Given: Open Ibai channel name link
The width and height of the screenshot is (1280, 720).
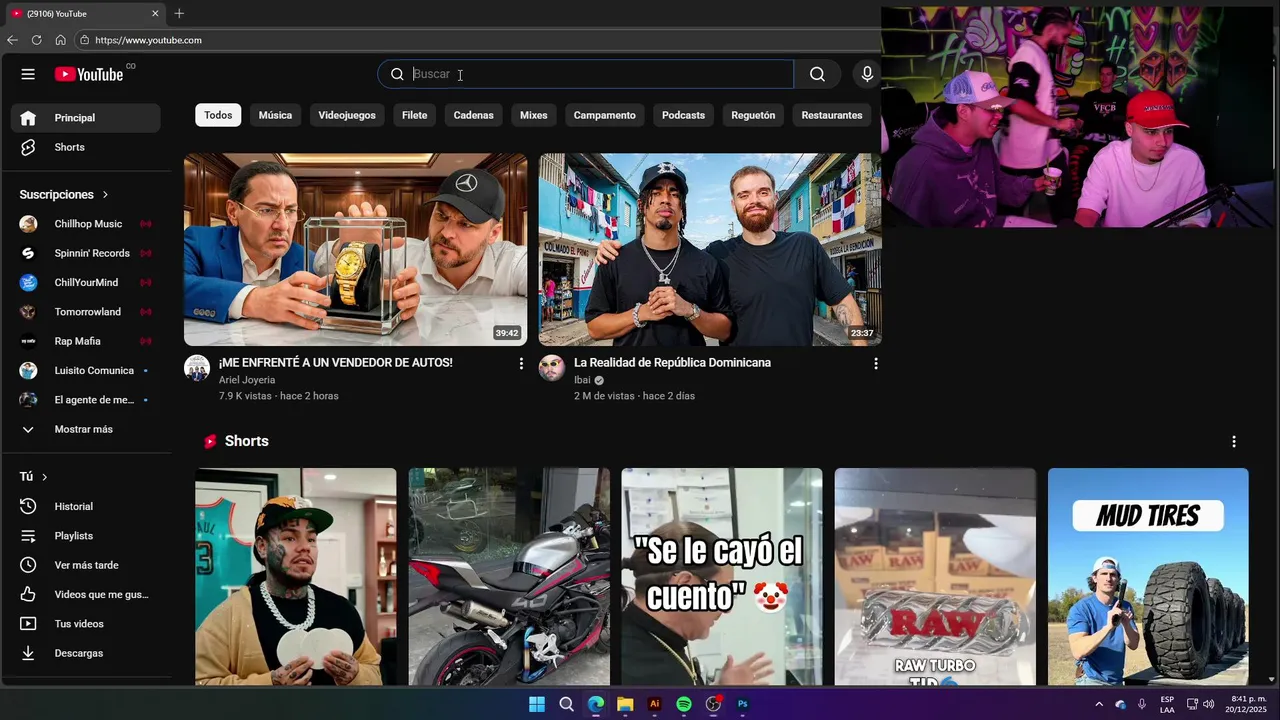Looking at the screenshot, I should 582,380.
